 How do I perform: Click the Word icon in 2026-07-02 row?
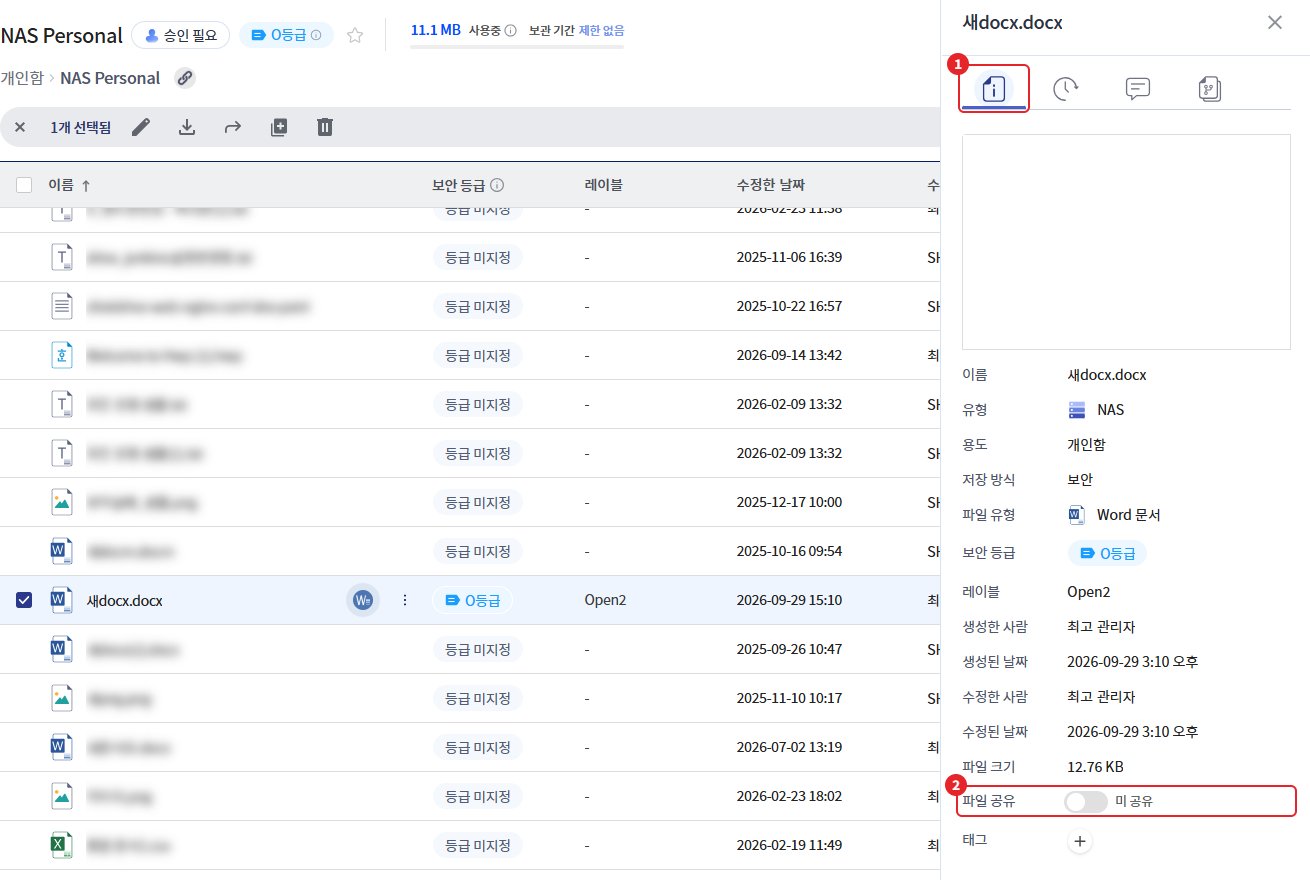(x=62, y=747)
